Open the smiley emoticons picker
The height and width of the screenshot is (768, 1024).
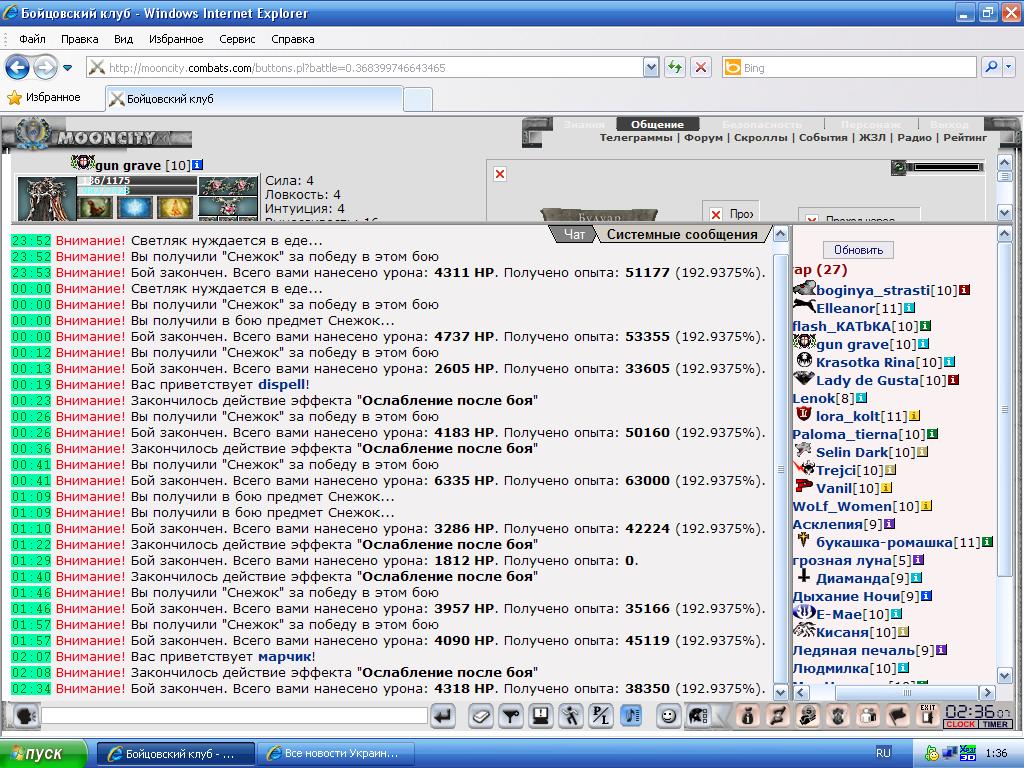[x=667, y=716]
